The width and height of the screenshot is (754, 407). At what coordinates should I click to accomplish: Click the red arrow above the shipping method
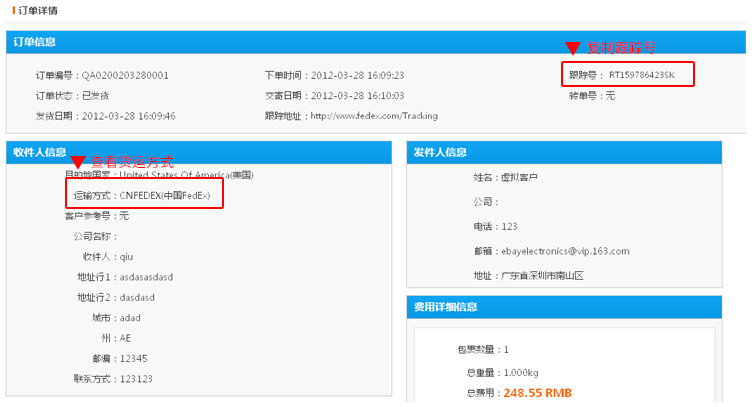tap(77, 162)
